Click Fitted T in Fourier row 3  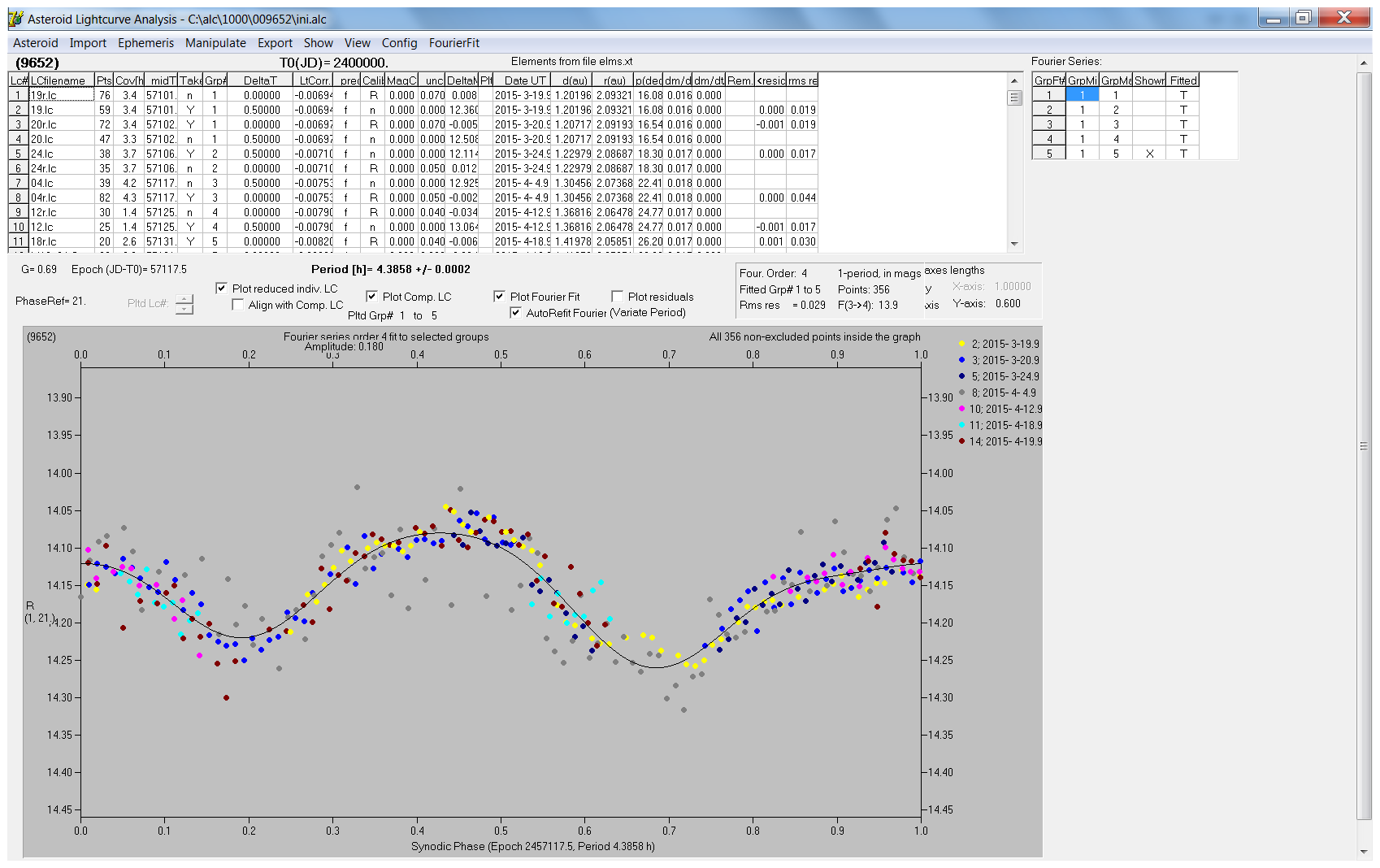pos(1183,124)
